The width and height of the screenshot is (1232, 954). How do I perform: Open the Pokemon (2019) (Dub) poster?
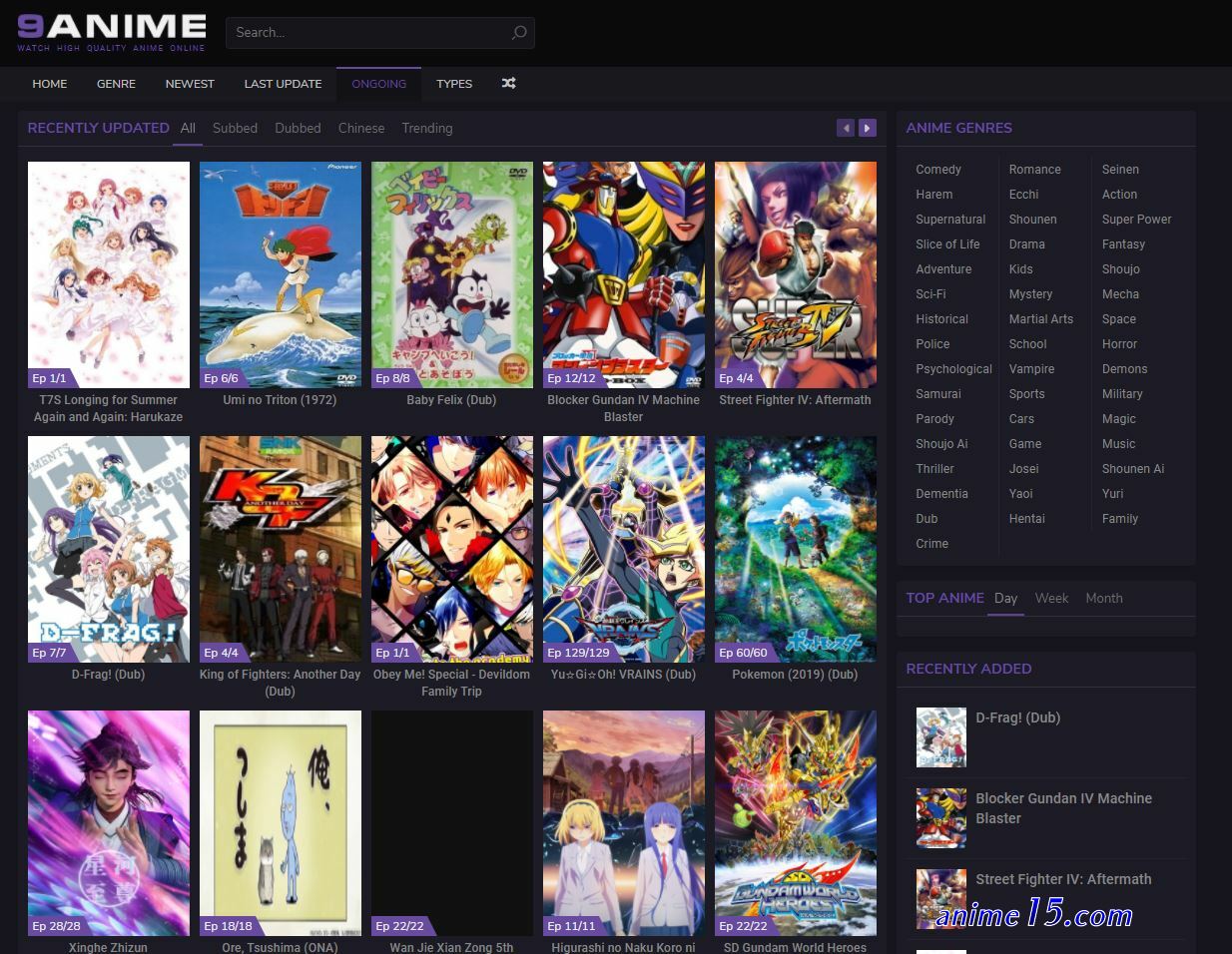point(796,549)
